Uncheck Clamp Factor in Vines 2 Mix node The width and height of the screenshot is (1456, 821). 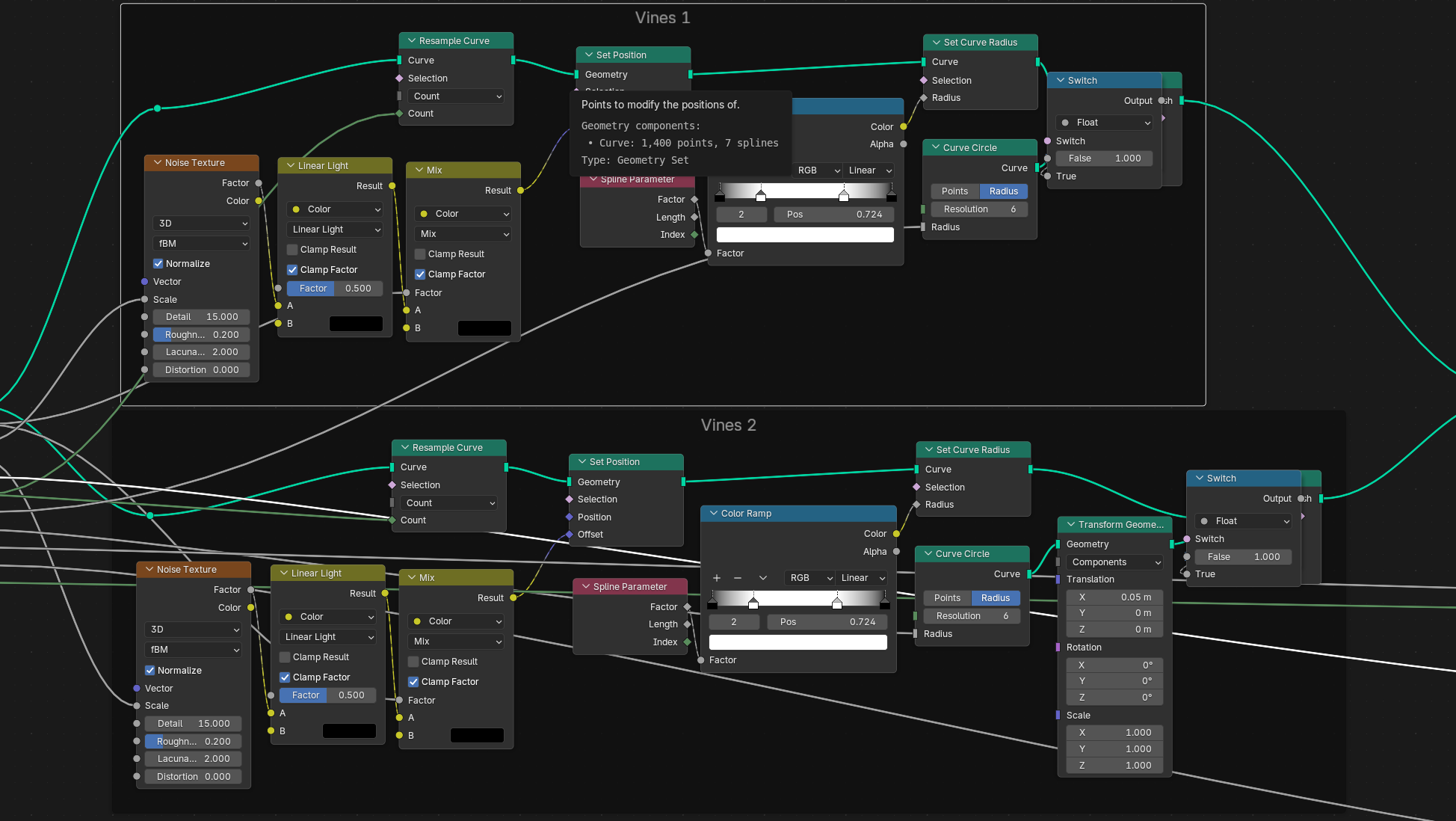point(413,682)
